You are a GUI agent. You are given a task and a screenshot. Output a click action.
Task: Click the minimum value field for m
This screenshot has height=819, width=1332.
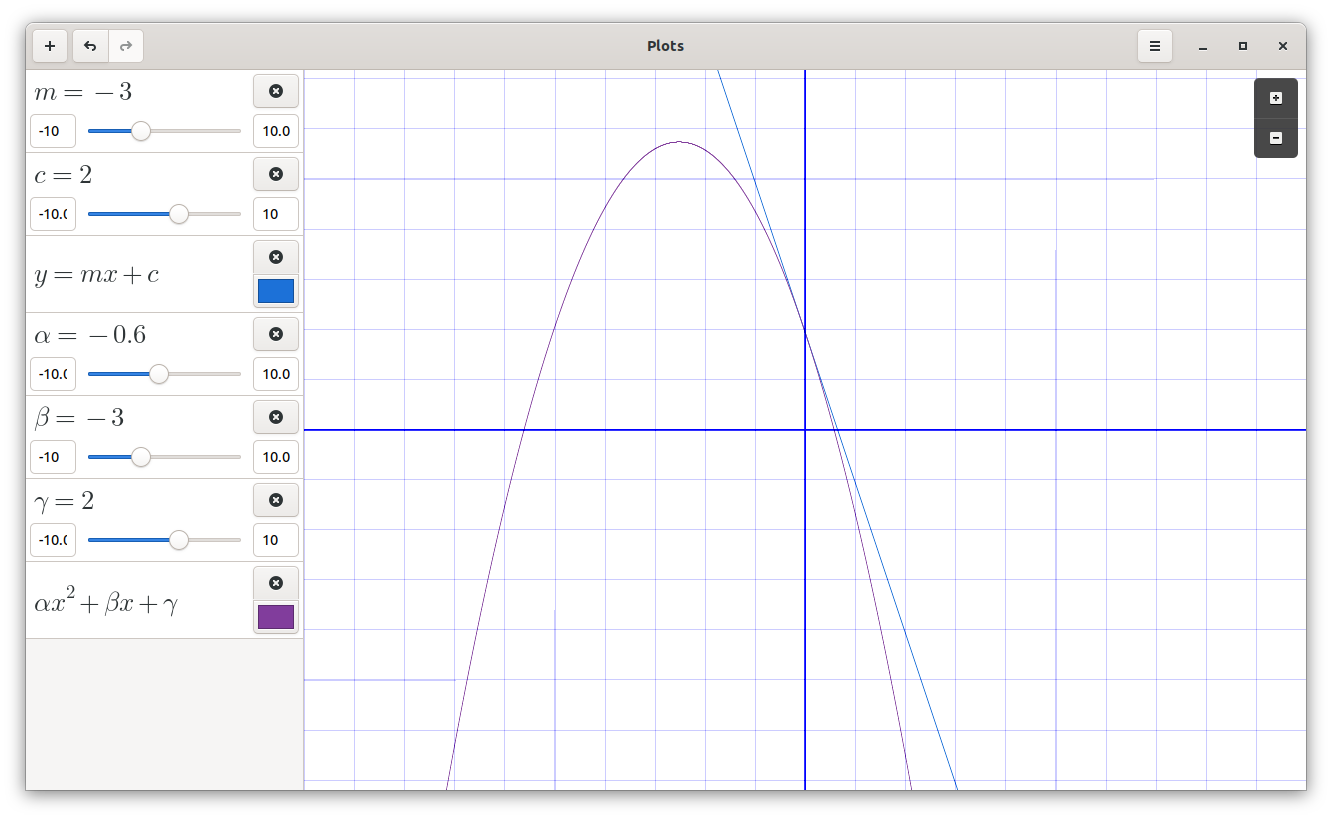pyautogui.click(x=53, y=131)
